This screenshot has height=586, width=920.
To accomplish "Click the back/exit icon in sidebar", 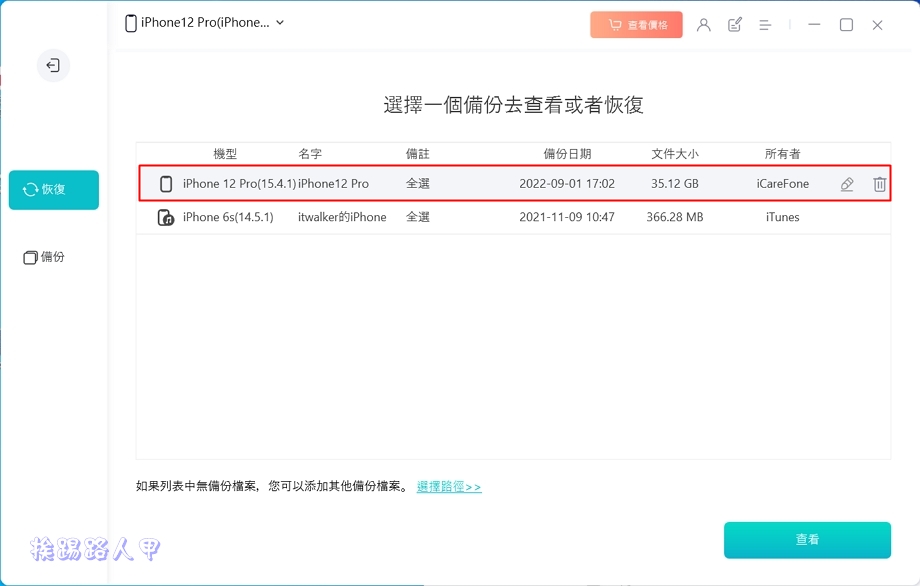I will coord(53,66).
